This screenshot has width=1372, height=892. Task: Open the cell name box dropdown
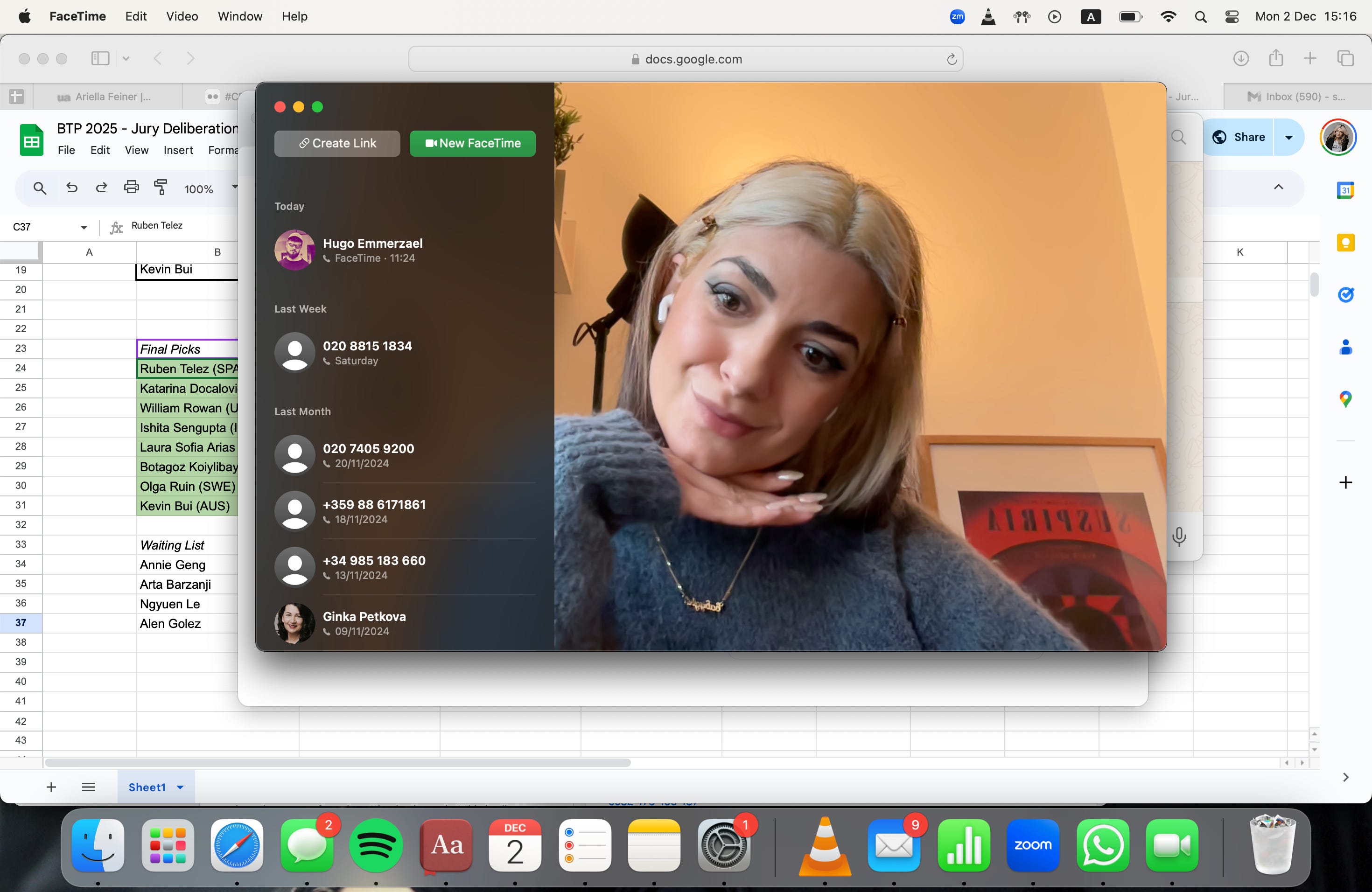84,227
